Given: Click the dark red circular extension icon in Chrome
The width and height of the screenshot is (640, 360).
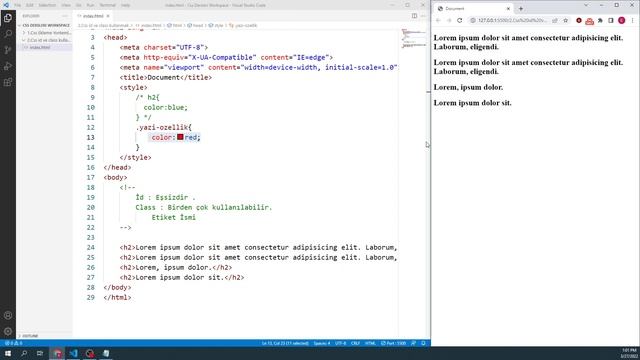Looking at the screenshot, I should pyautogui.click(x=579, y=20).
